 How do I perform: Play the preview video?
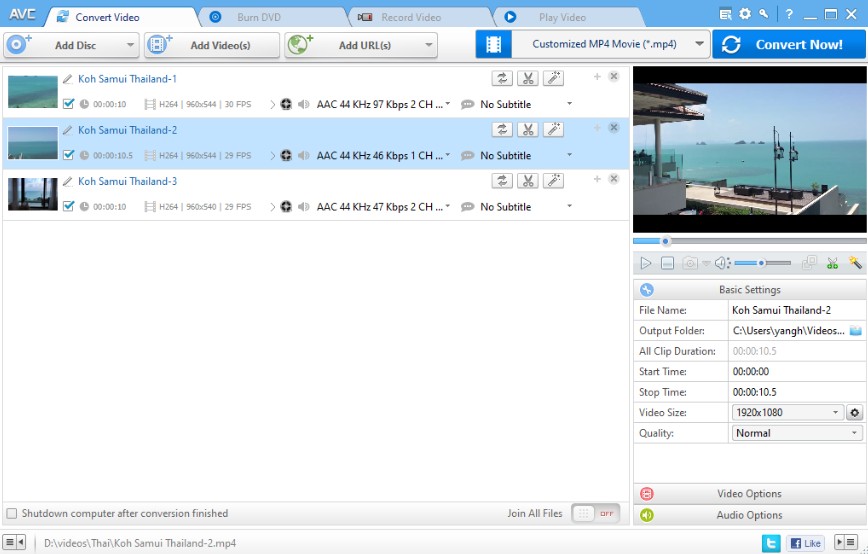point(645,263)
